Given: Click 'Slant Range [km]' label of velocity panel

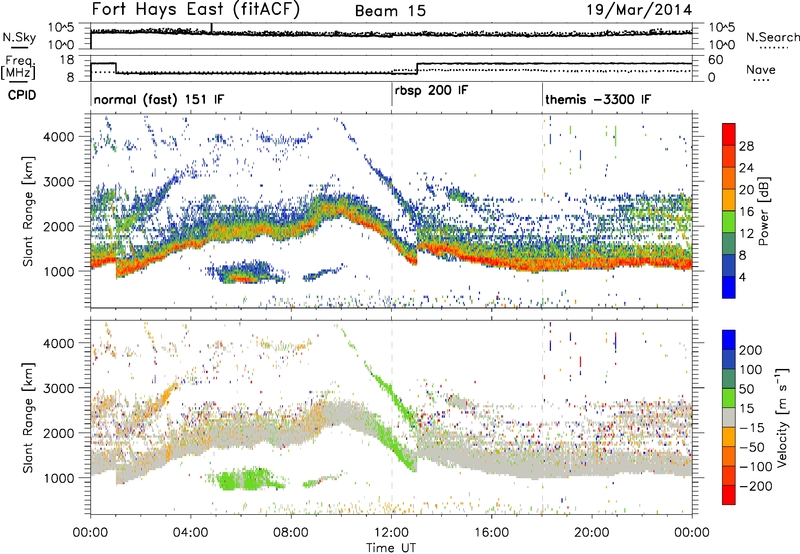Looking at the screenshot, I should (28, 417).
